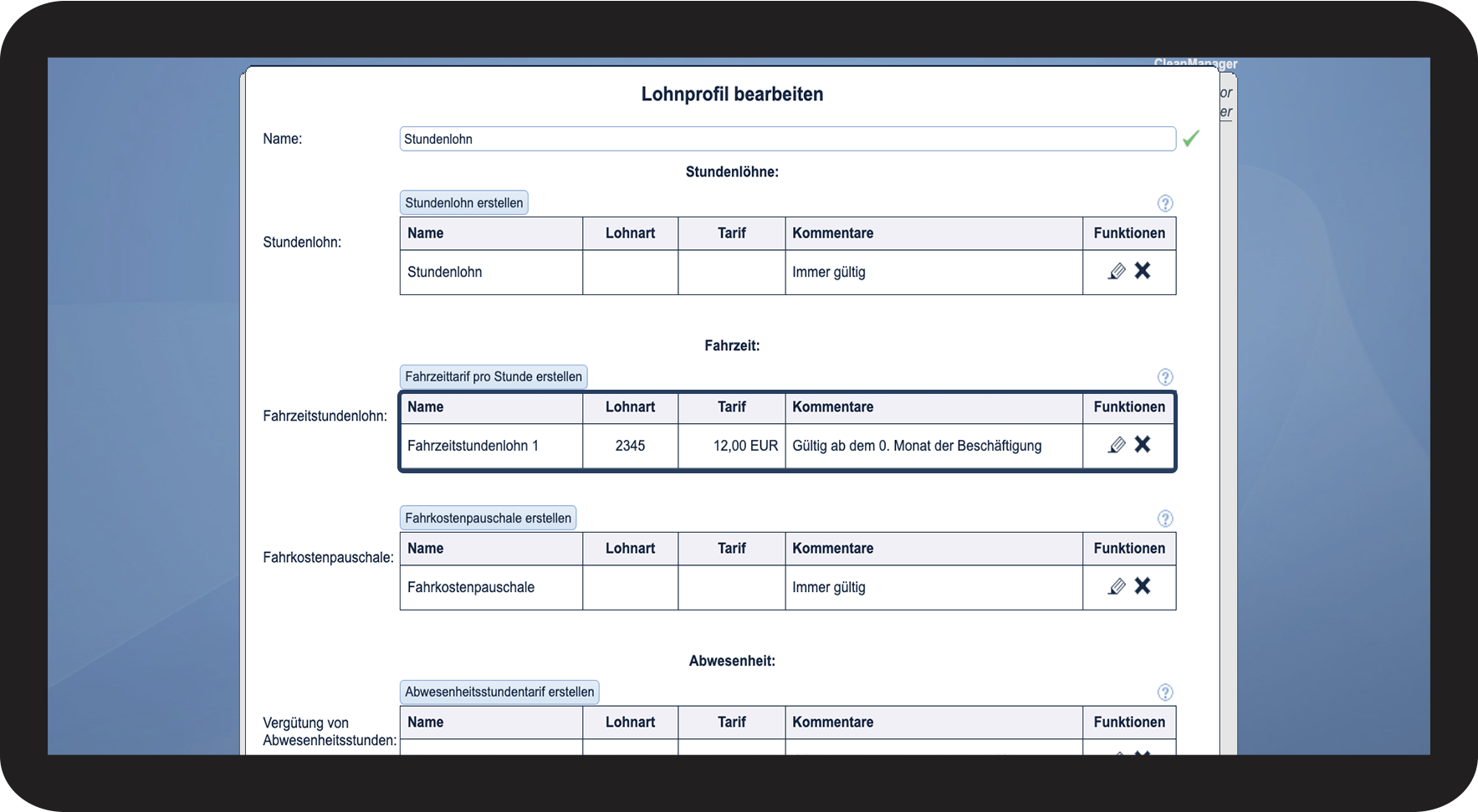The width and height of the screenshot is (1478, 812).
Task: Delete the Fahrkostenpauschale row entry
Action: tap(1143, 586)
